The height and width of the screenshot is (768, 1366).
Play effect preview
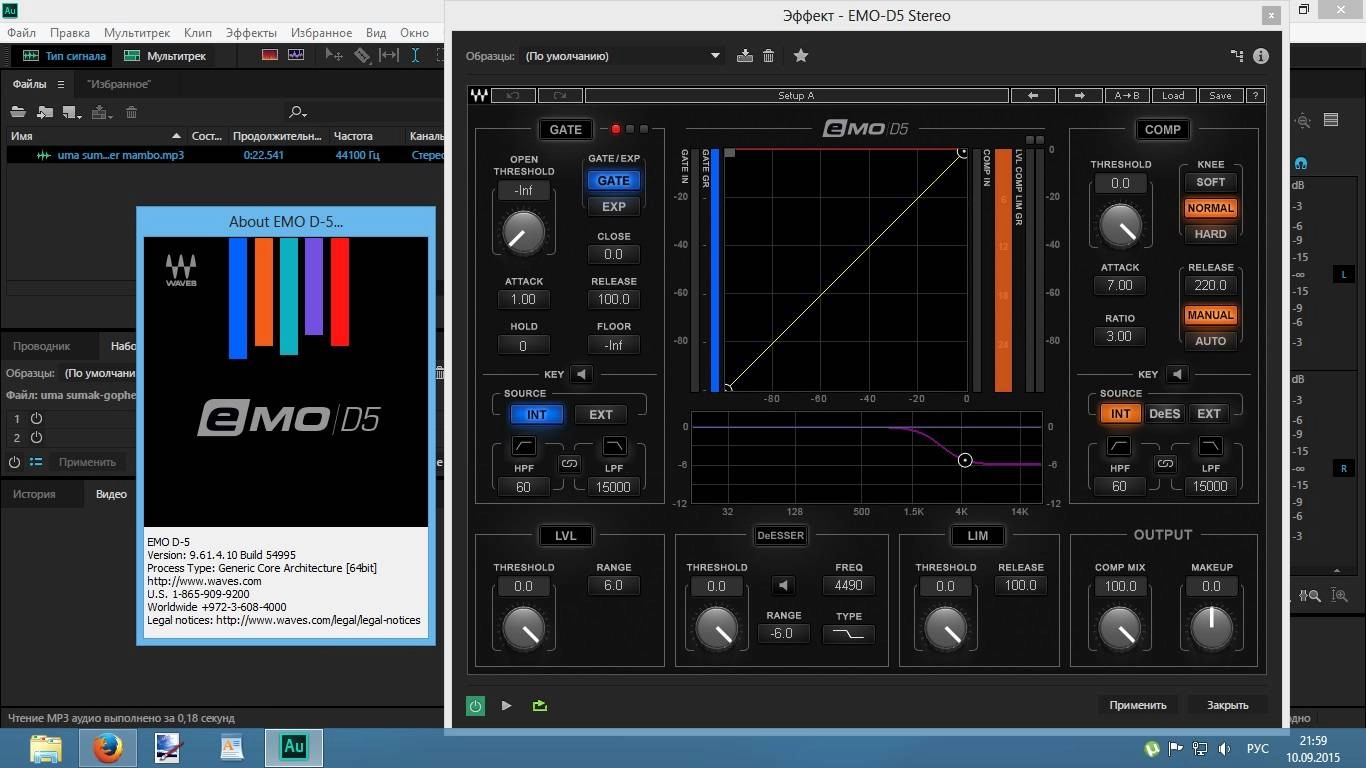(x=506, y=705)
